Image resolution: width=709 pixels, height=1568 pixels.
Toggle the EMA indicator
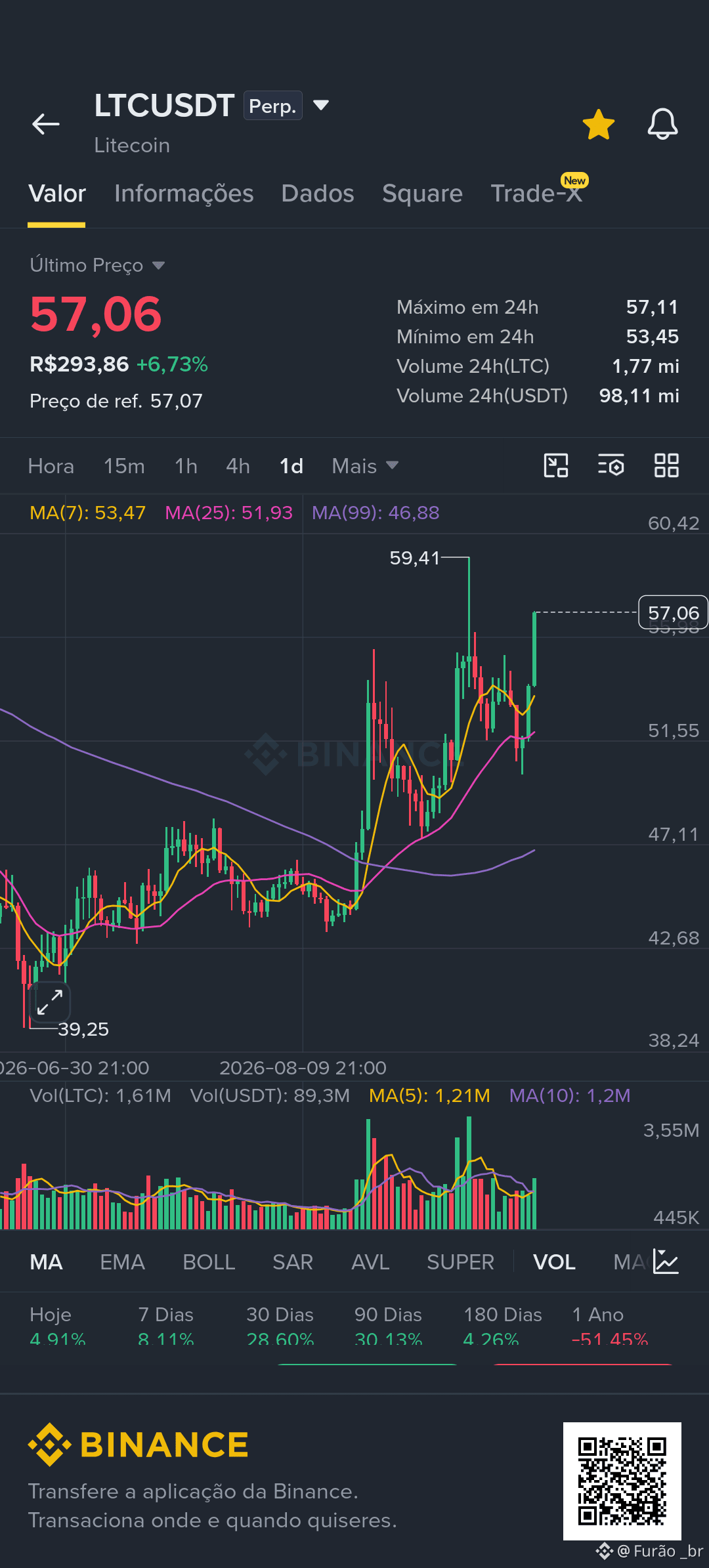point(122,1262)
